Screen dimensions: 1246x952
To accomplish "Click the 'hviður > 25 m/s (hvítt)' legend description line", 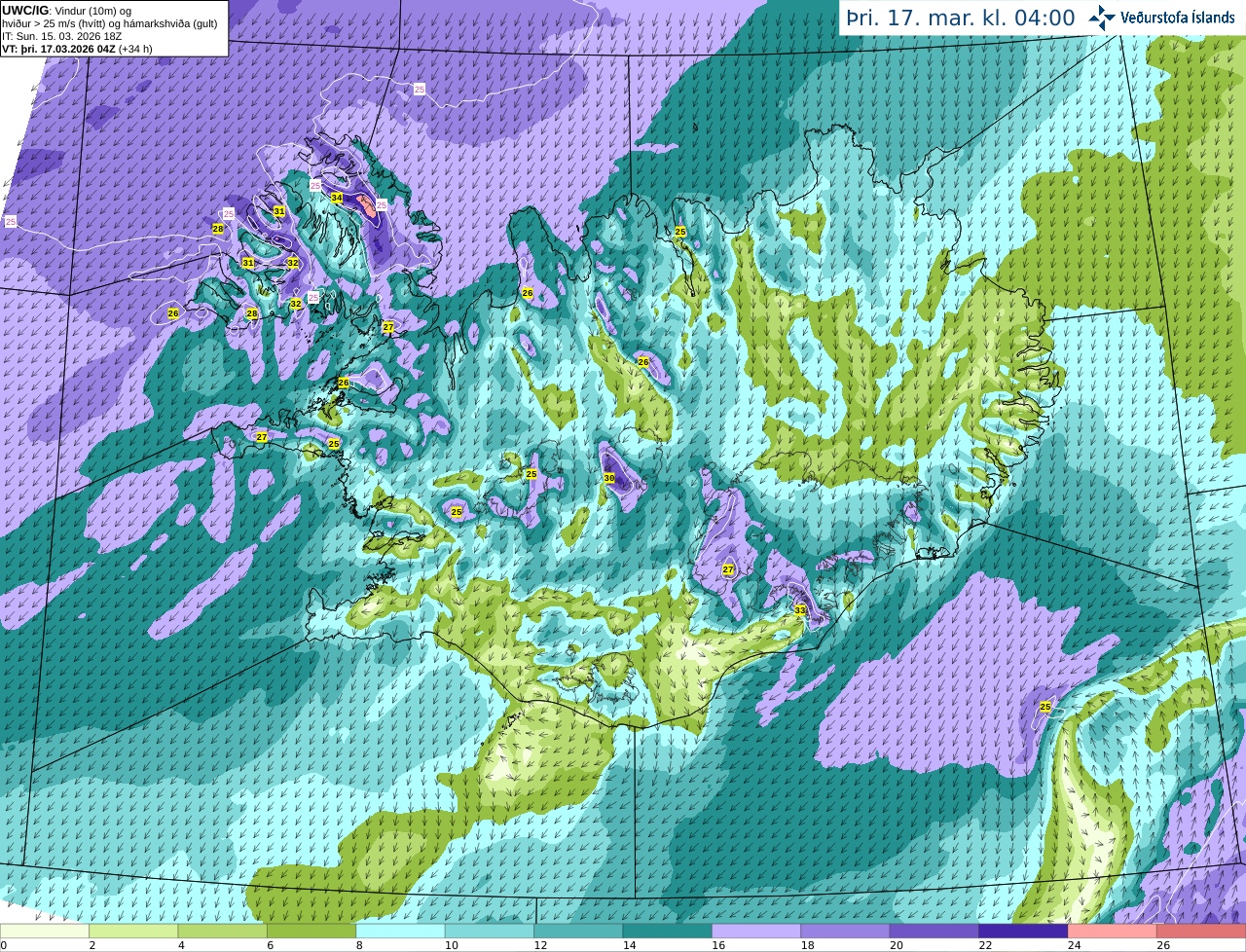I will click(109, 23).
